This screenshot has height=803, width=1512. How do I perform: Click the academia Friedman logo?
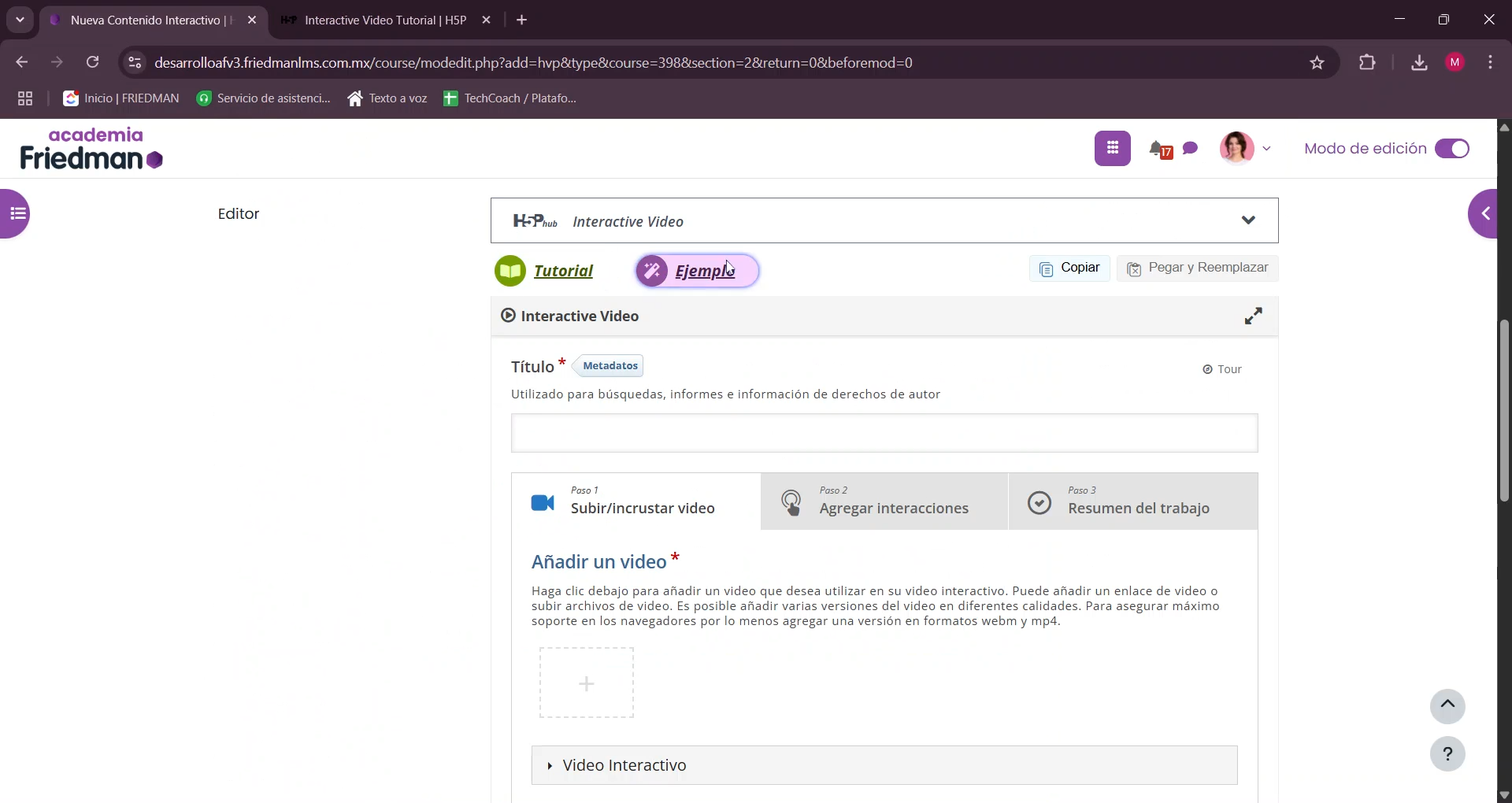[x=91, y=149]
